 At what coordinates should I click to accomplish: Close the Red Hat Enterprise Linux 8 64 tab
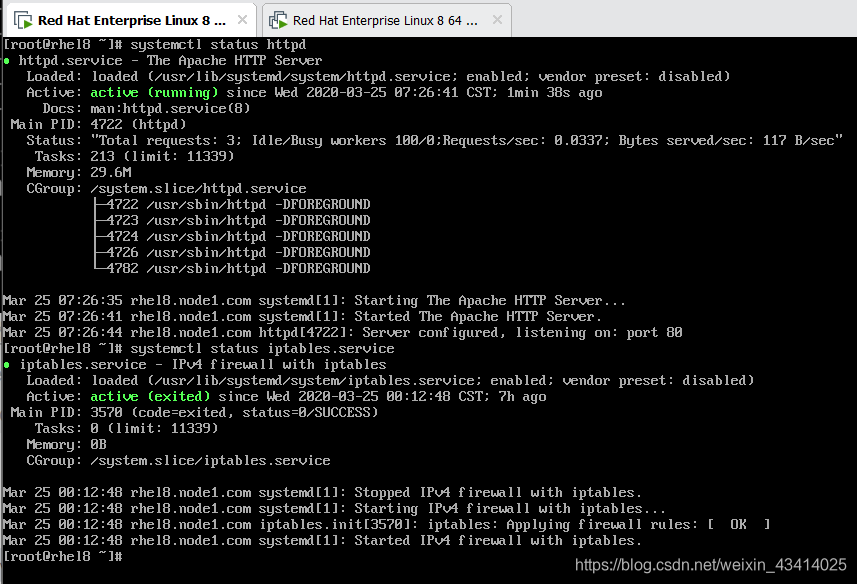(497, 20)
